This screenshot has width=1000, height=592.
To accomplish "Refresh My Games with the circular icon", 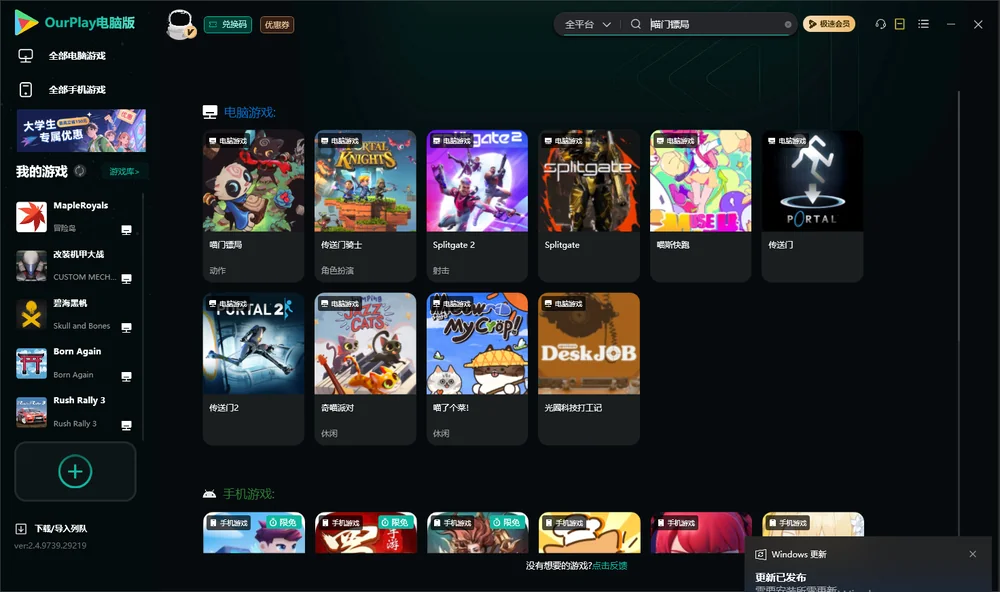I will pyautogui.click(x=80, y=171).
